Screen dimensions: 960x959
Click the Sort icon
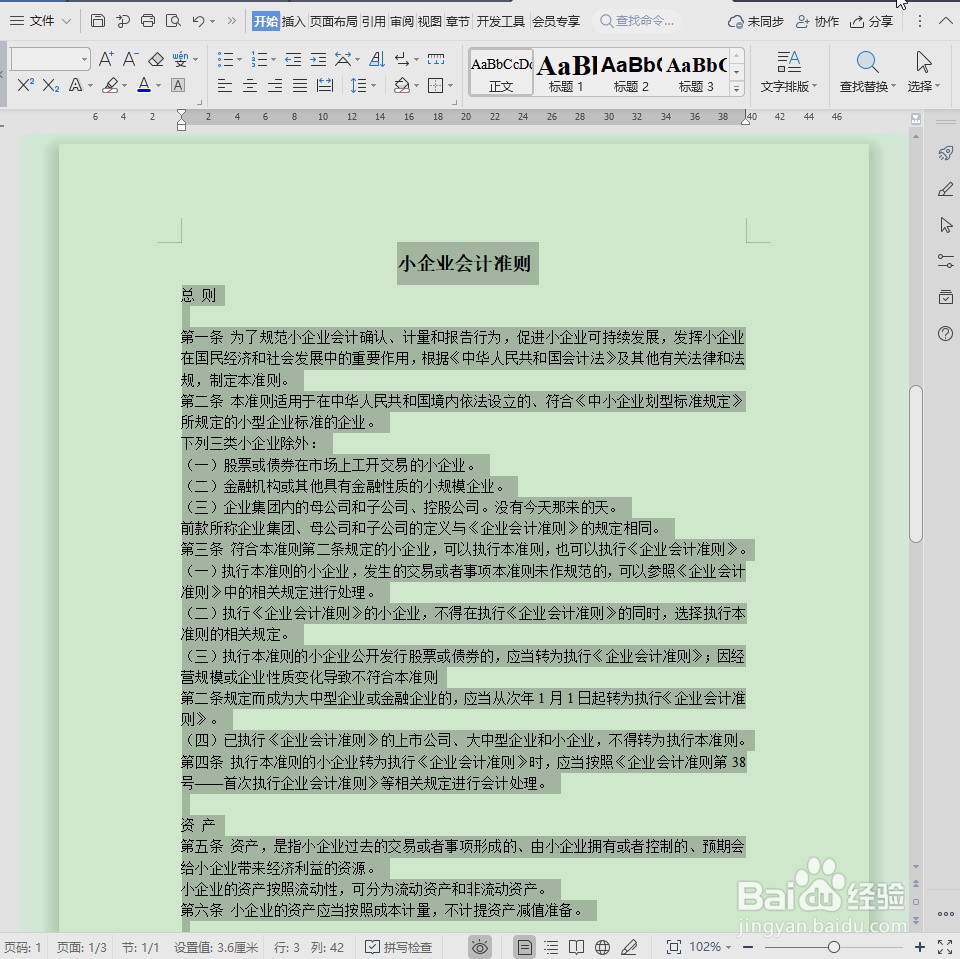click(377, 59)
